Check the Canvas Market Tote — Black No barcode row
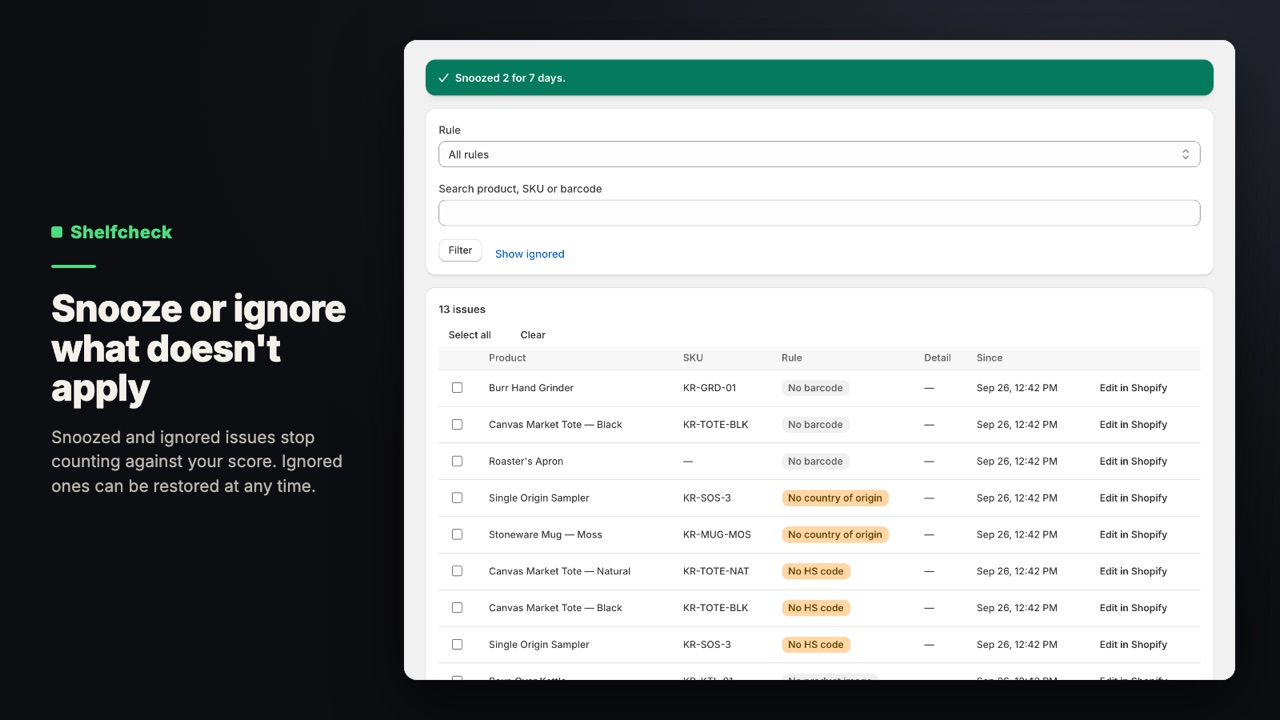1280x720 pixels. pyautogui.click(x=457, y=425)
